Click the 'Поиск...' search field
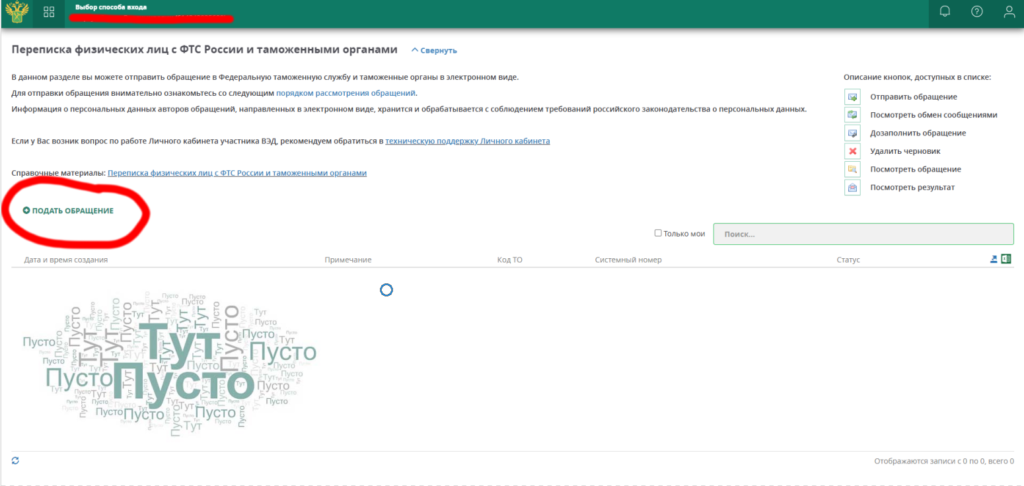This screenshot has height=486, width=1024. click(x=863, y=234)
